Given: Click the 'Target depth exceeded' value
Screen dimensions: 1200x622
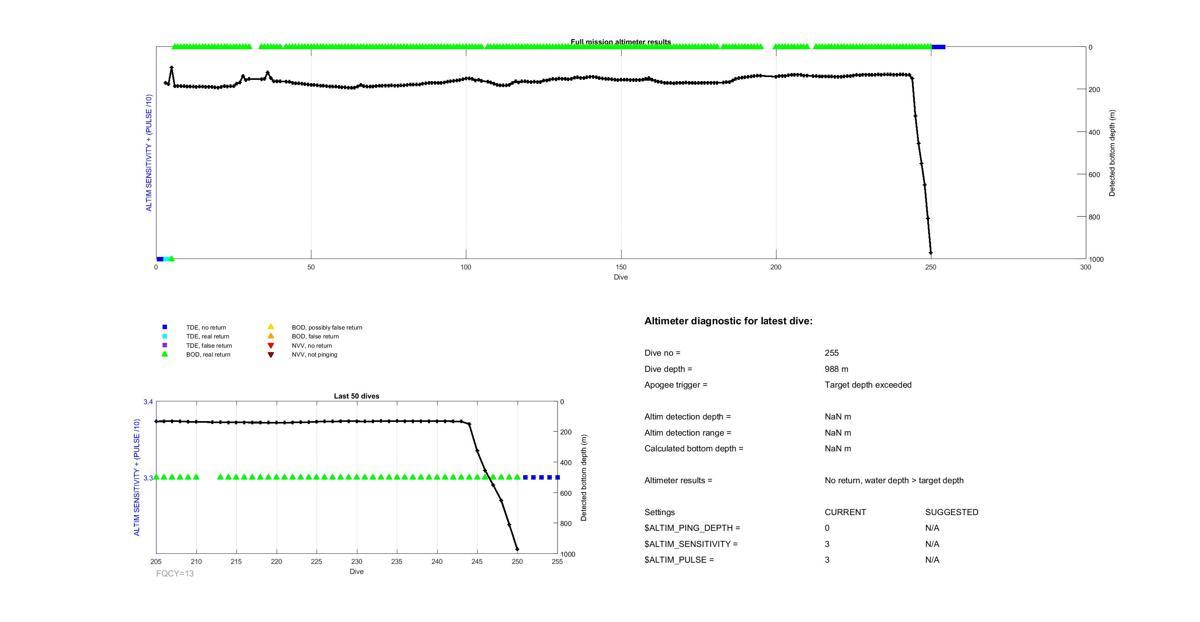Looking at the screenshot, I should click(868, 385).
